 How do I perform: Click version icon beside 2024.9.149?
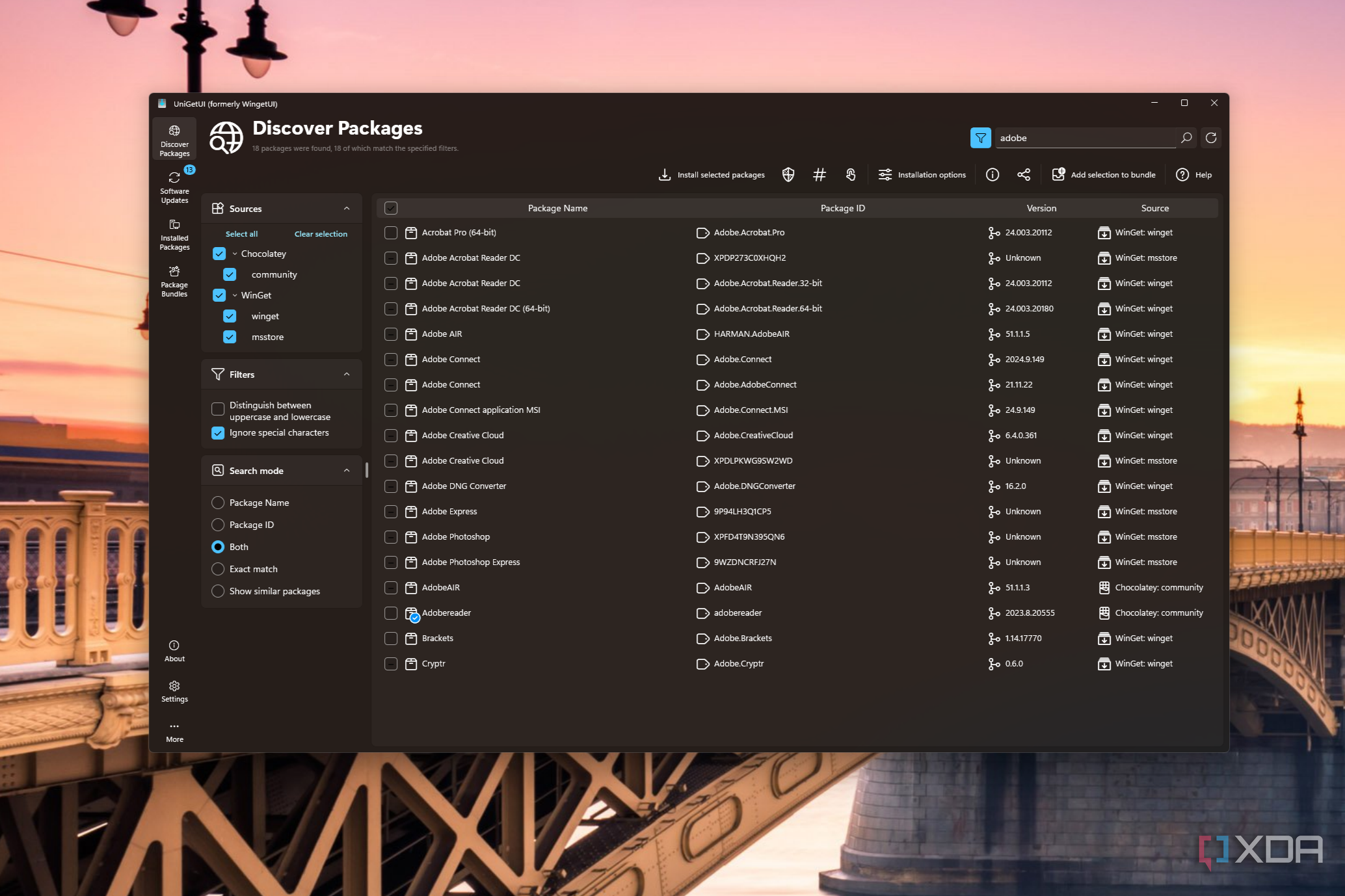[x=994, y=360]
